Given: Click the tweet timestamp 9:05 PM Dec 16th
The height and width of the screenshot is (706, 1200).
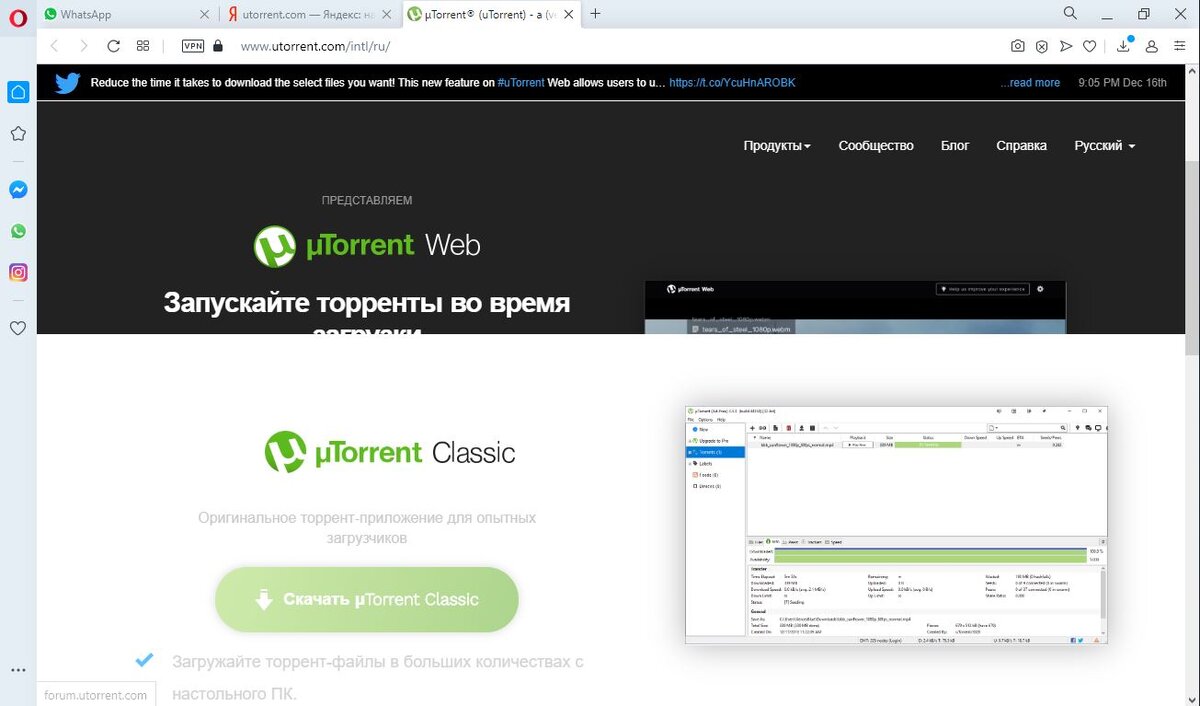Looking at the screenshot, I should 1122,83.
